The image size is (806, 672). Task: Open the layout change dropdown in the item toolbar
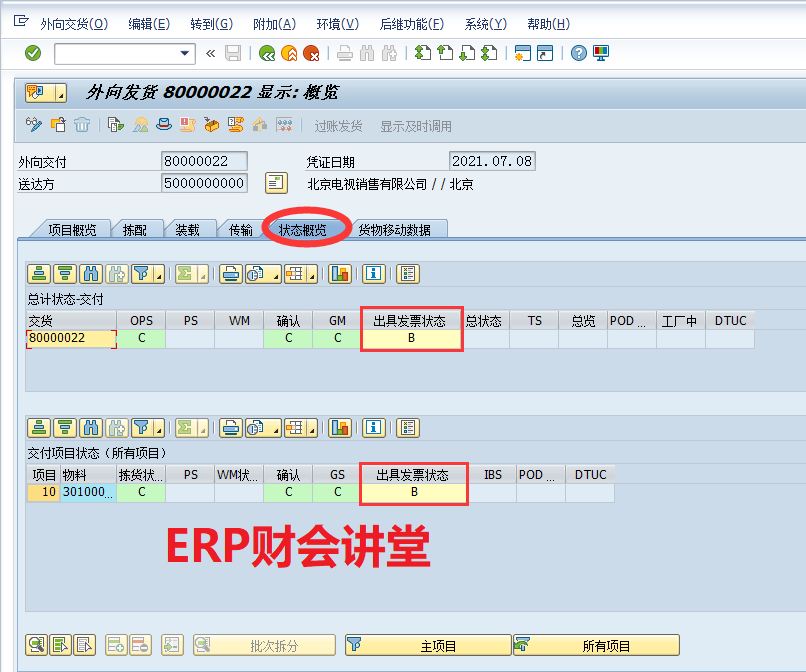pos(311,427)
